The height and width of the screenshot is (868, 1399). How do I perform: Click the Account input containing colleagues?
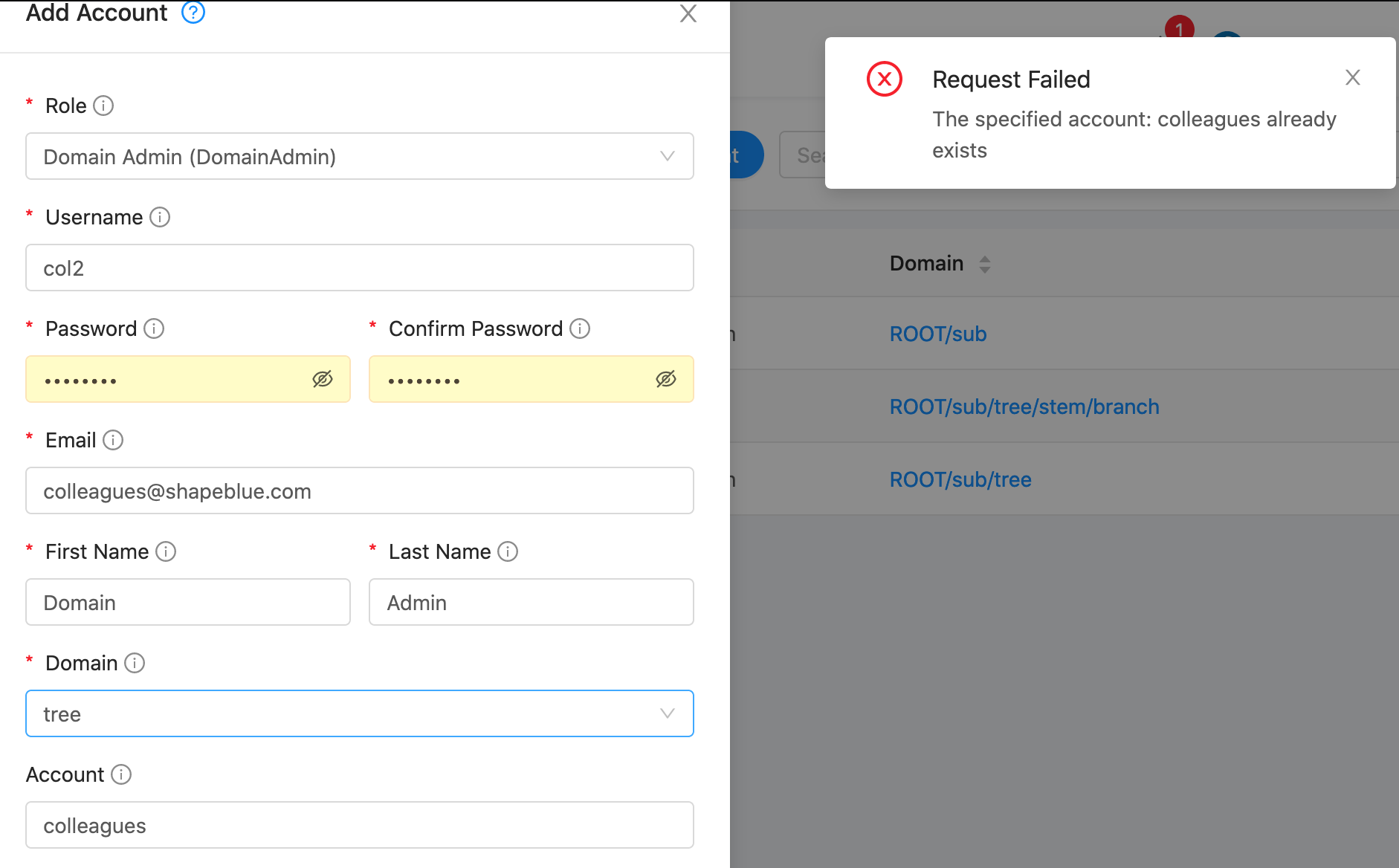pos(360,825)
